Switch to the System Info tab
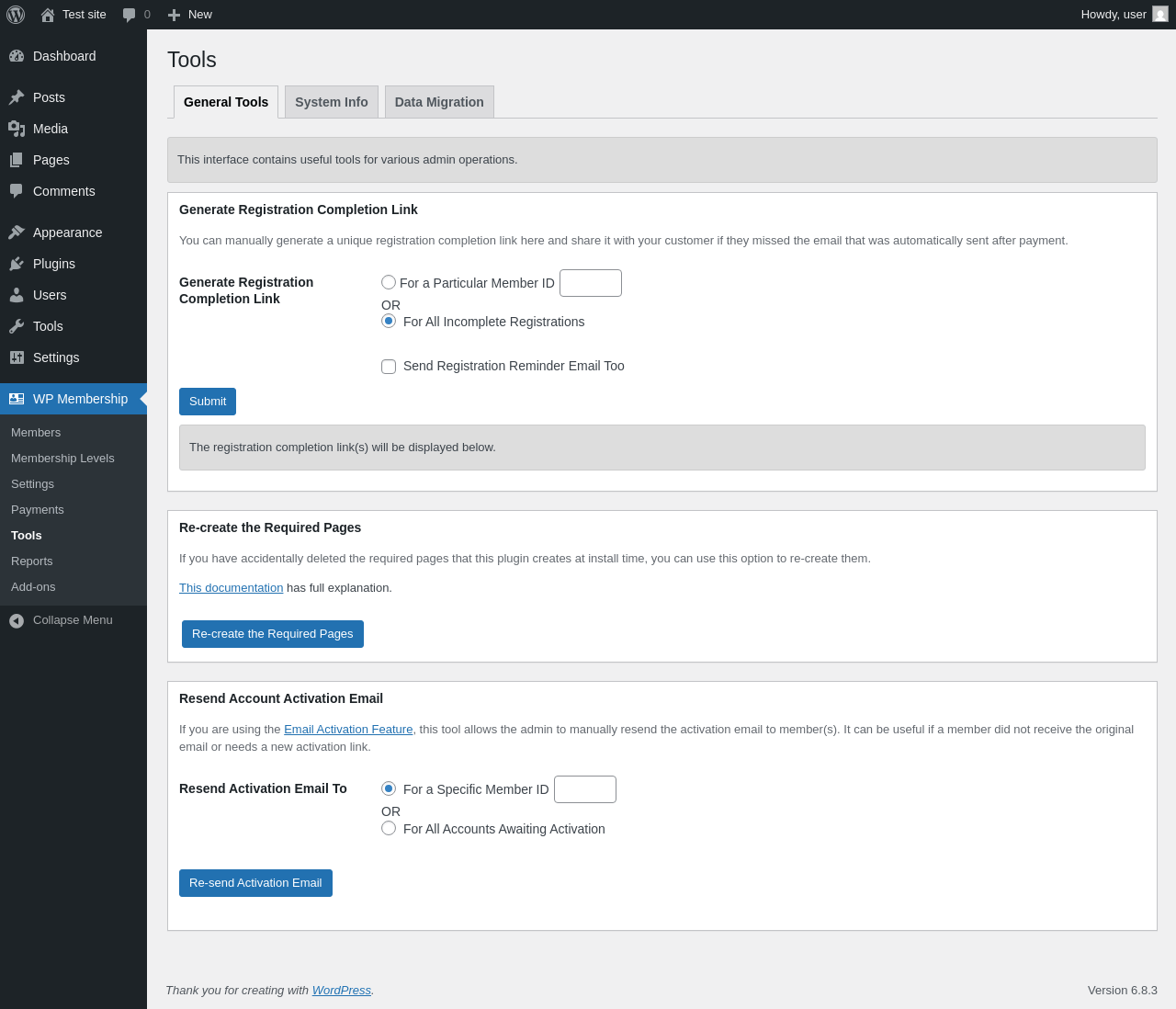1176x1009 pixels. [x=332, y=102]
